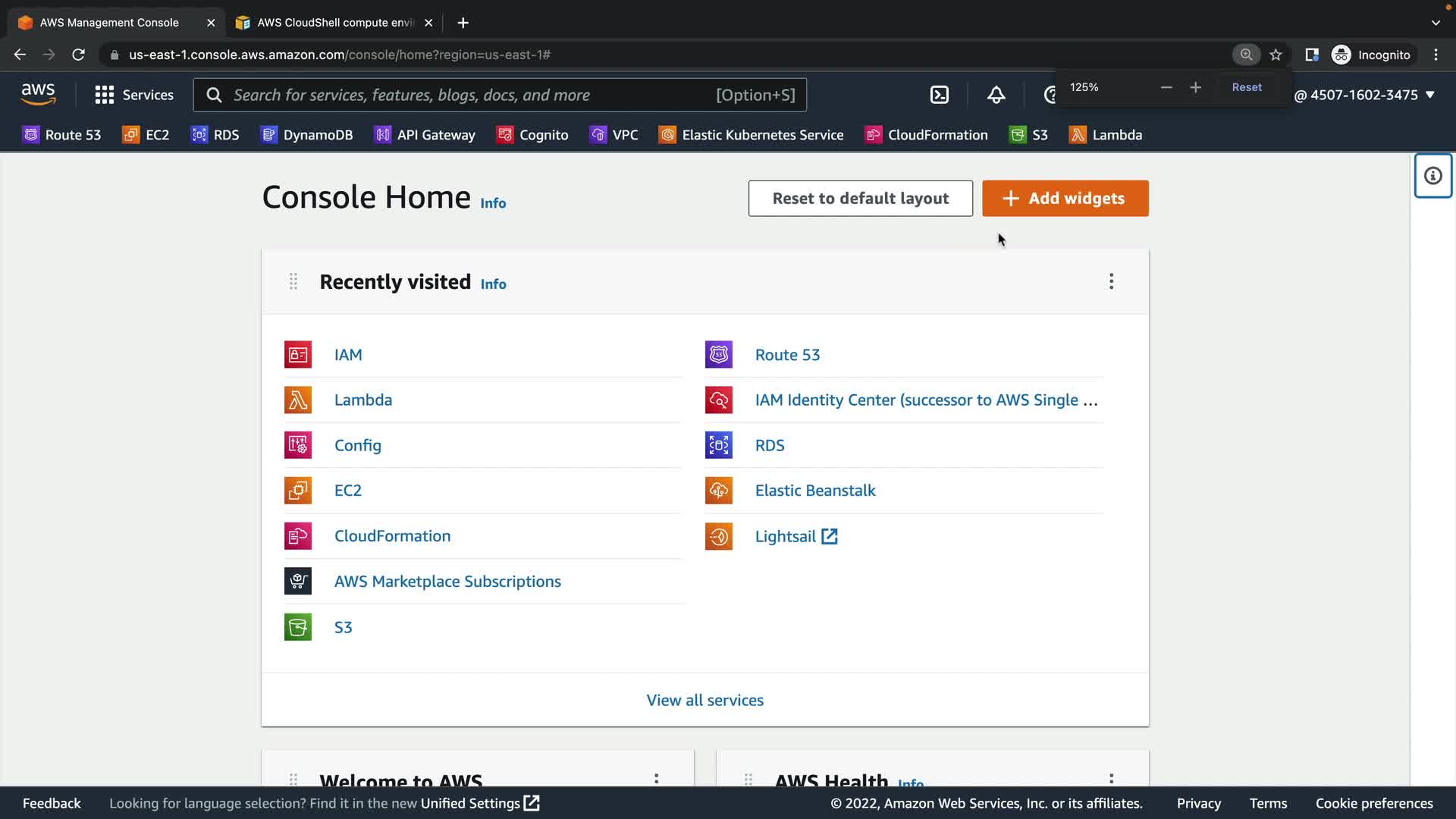Open Welcome to AWS widget options menu
1456x819 pixels.
pyautogui.click(x=656, y=779)
